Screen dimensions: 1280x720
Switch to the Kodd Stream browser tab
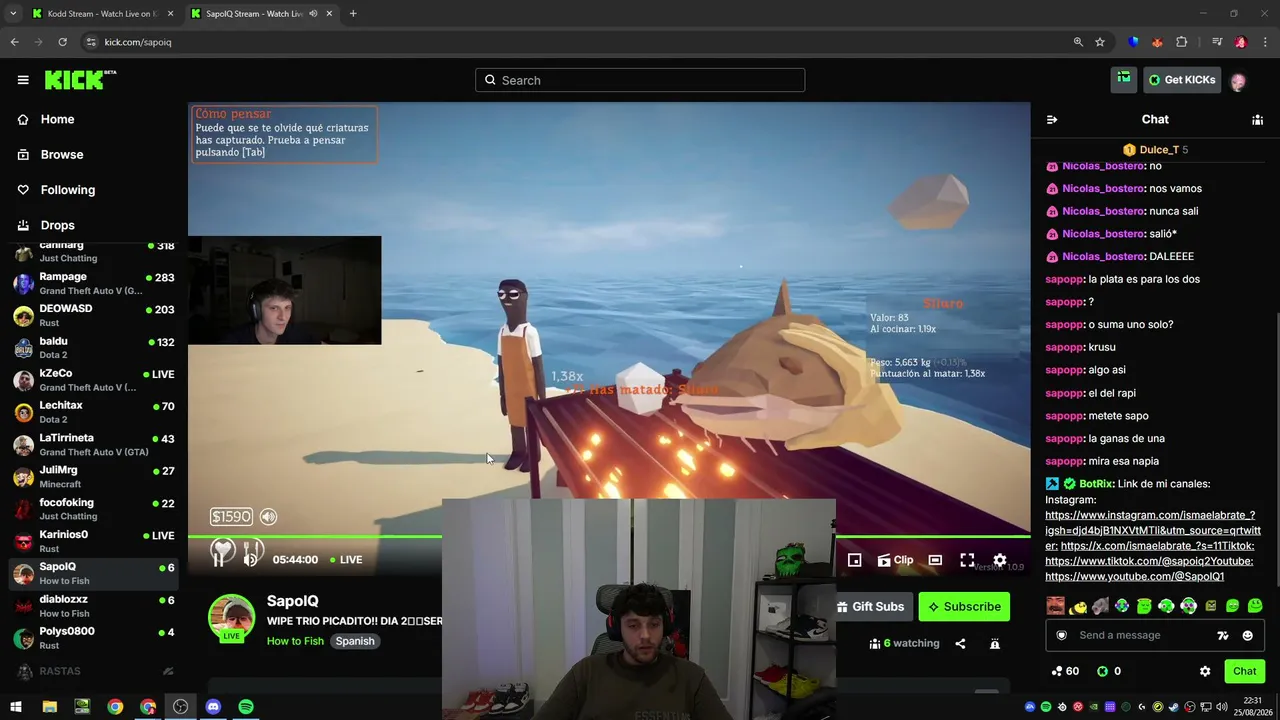click(x=103, y=14)
